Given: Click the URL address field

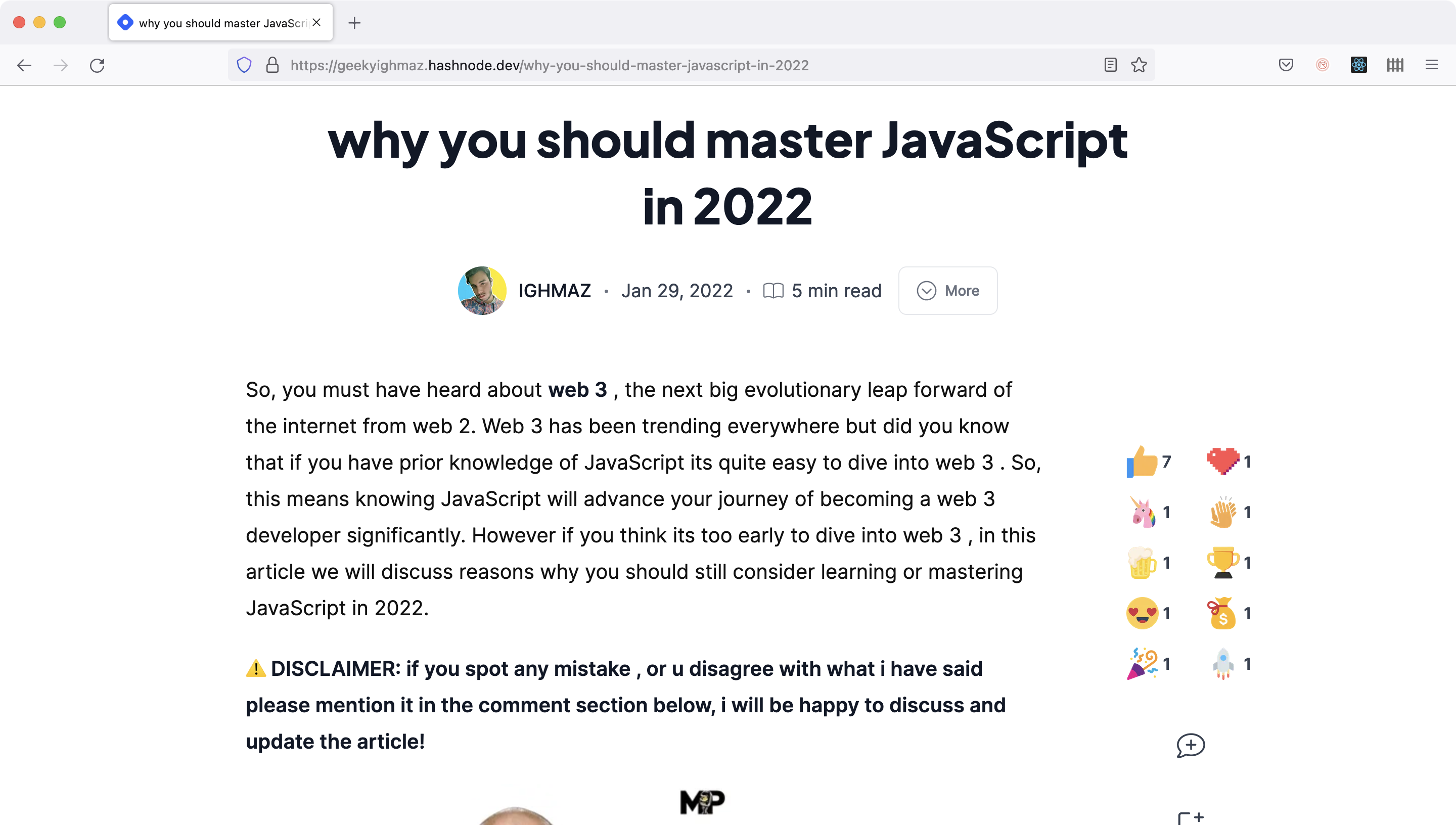Looking at the screenshot, I should 623,65.
